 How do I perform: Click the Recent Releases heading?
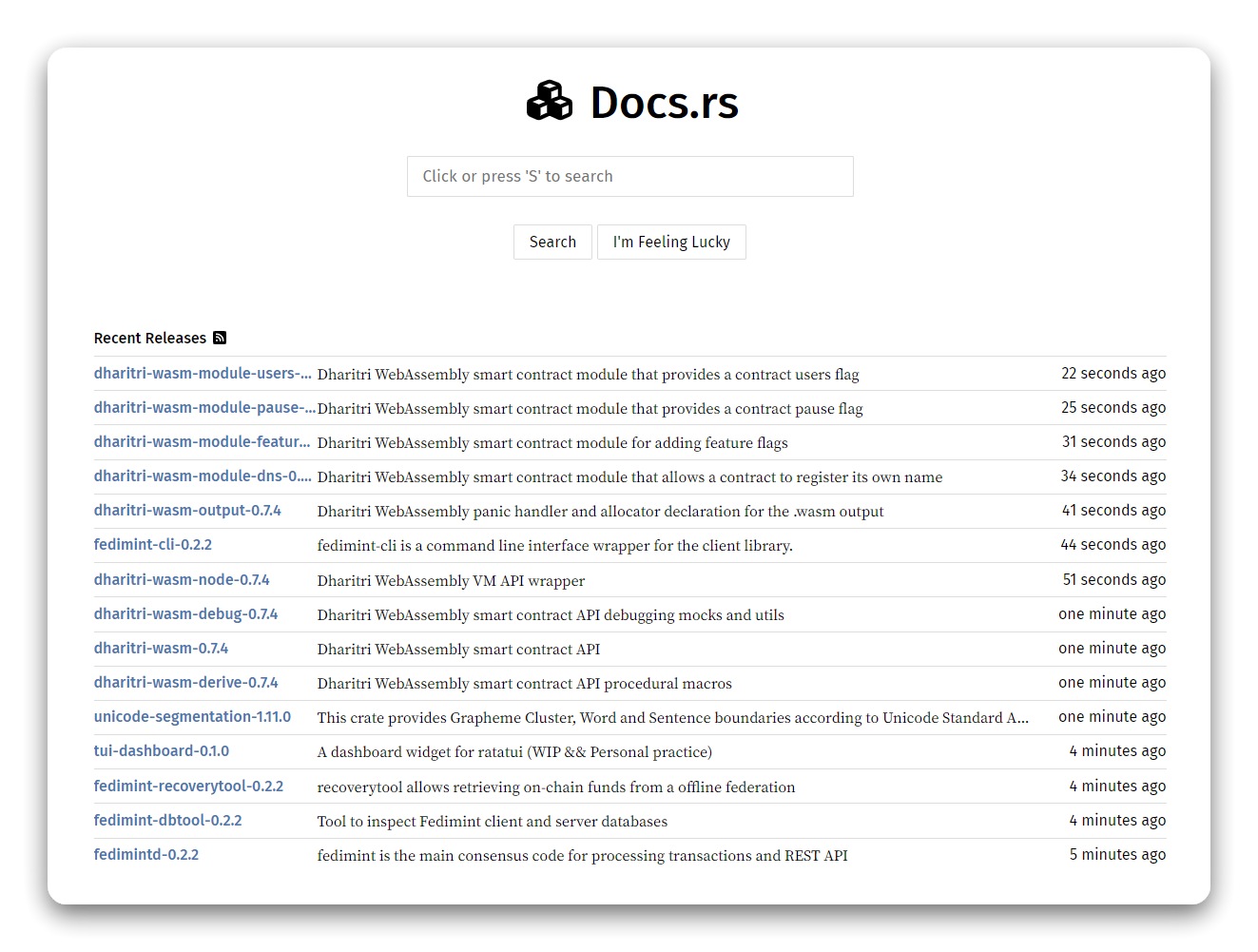[x=149, y=338]
